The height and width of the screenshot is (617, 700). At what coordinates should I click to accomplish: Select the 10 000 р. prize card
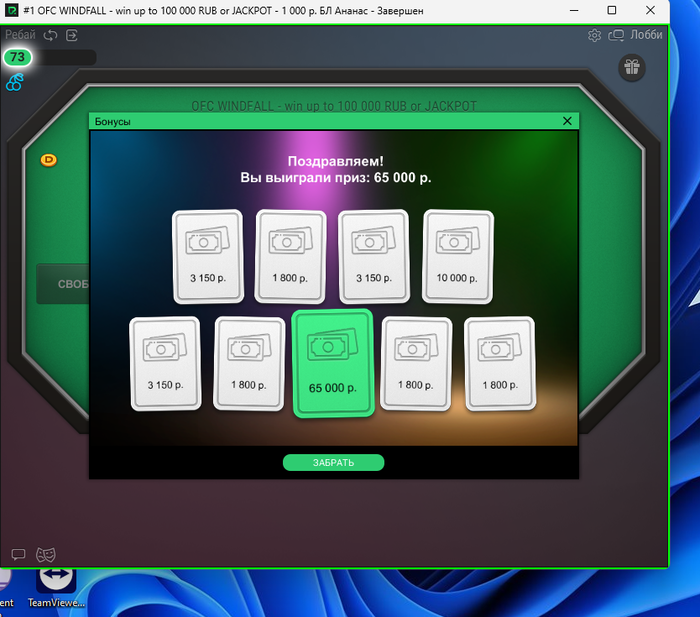coord(458,257)
